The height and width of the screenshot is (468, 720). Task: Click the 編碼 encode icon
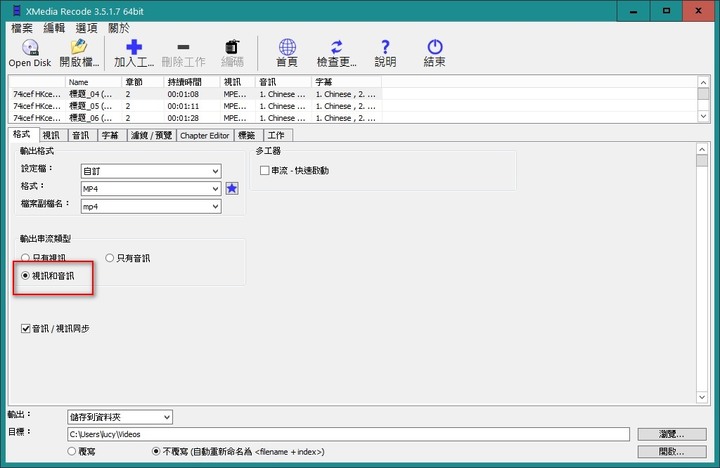[232, 47]
